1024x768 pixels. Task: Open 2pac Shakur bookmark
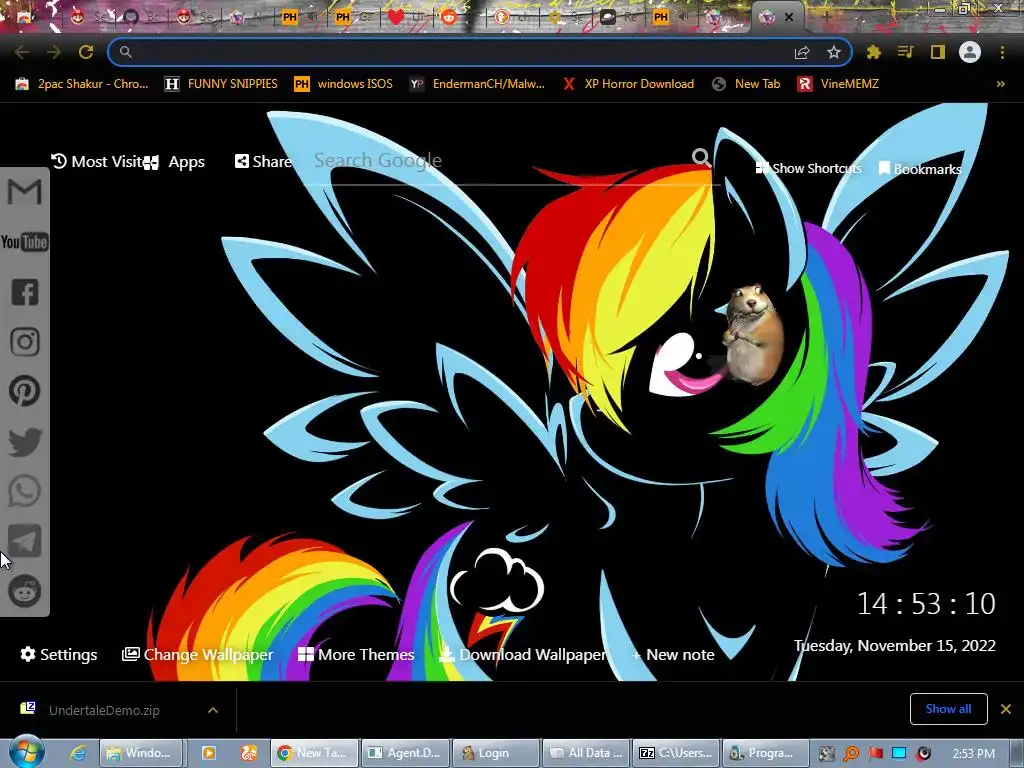82,84
